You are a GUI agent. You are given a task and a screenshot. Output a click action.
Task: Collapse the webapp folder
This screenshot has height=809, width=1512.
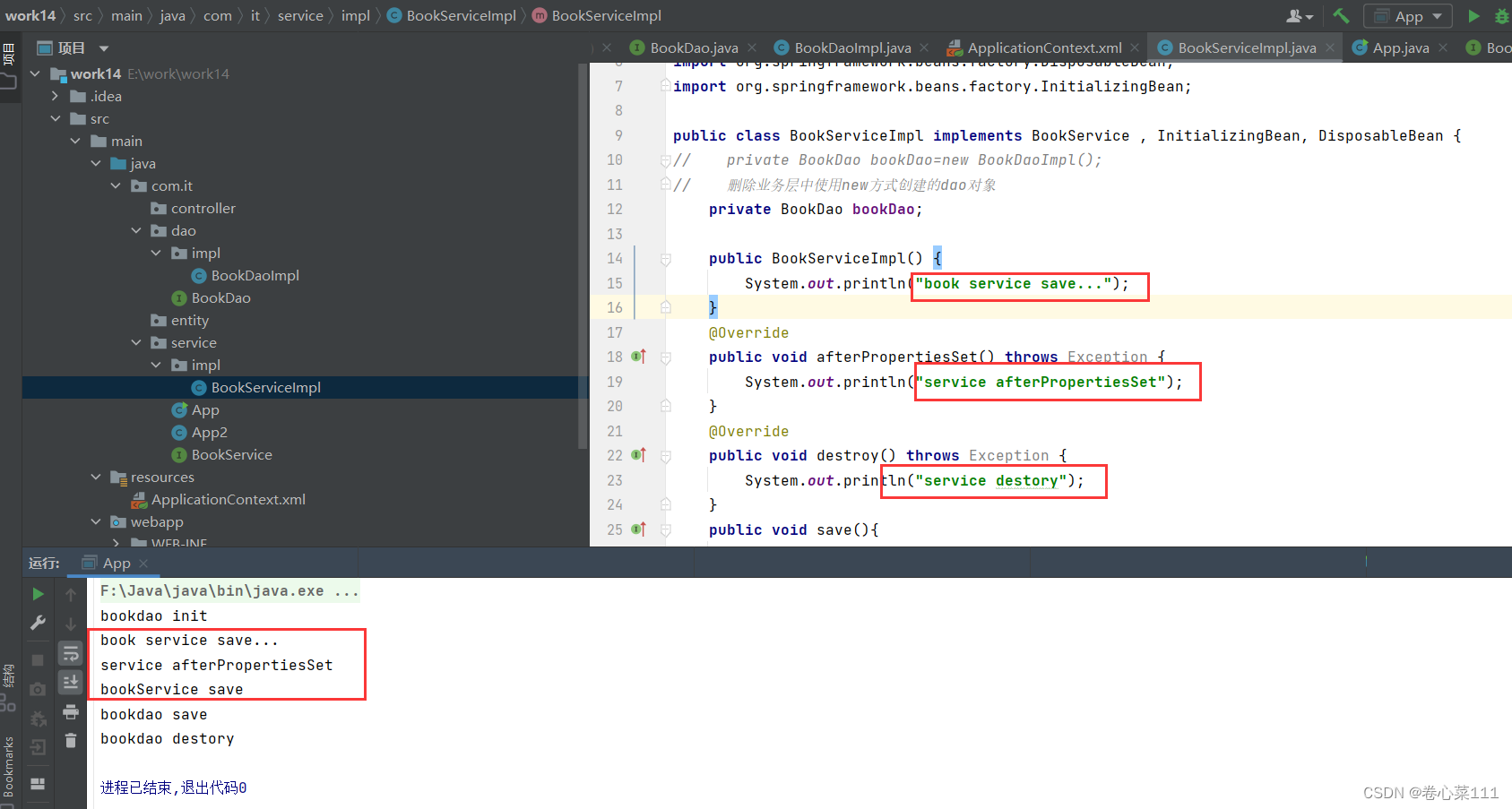click(96, 521)
